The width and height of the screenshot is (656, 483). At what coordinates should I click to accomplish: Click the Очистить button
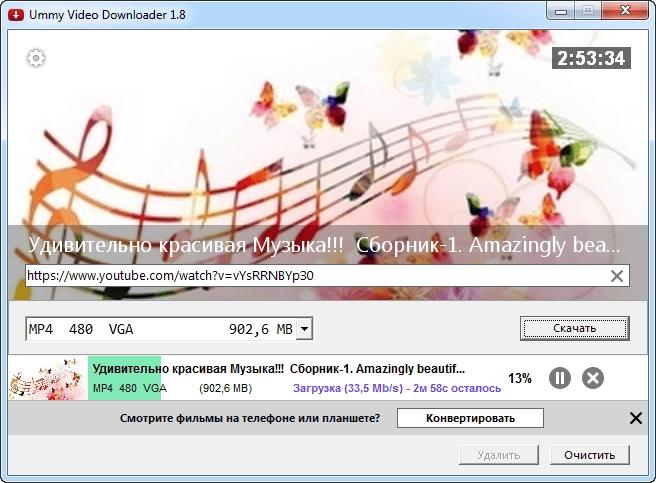(x=589, y=455)
